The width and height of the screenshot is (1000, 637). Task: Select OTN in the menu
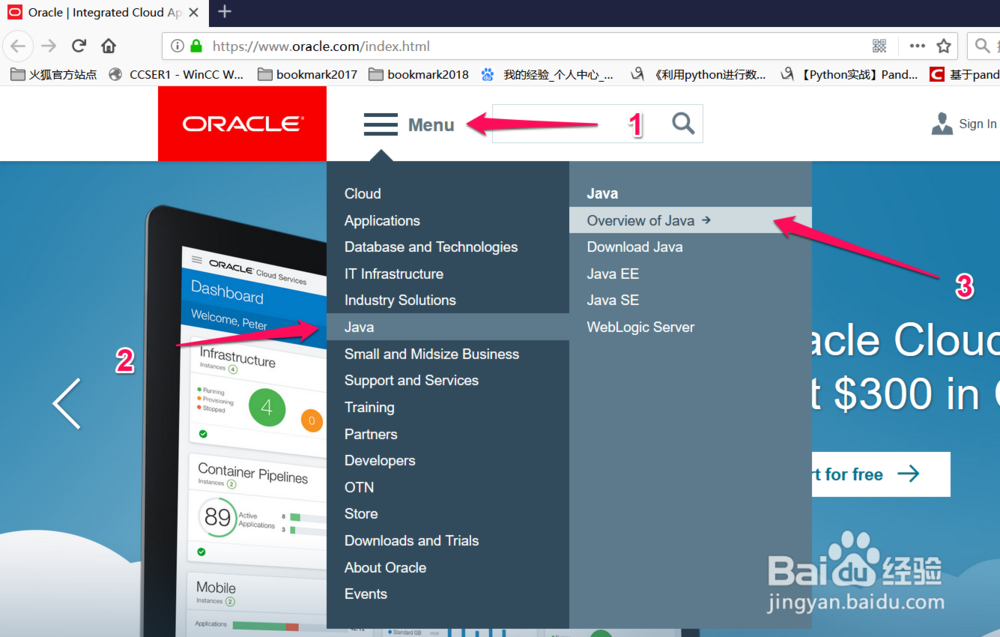[x=359, y=487]
